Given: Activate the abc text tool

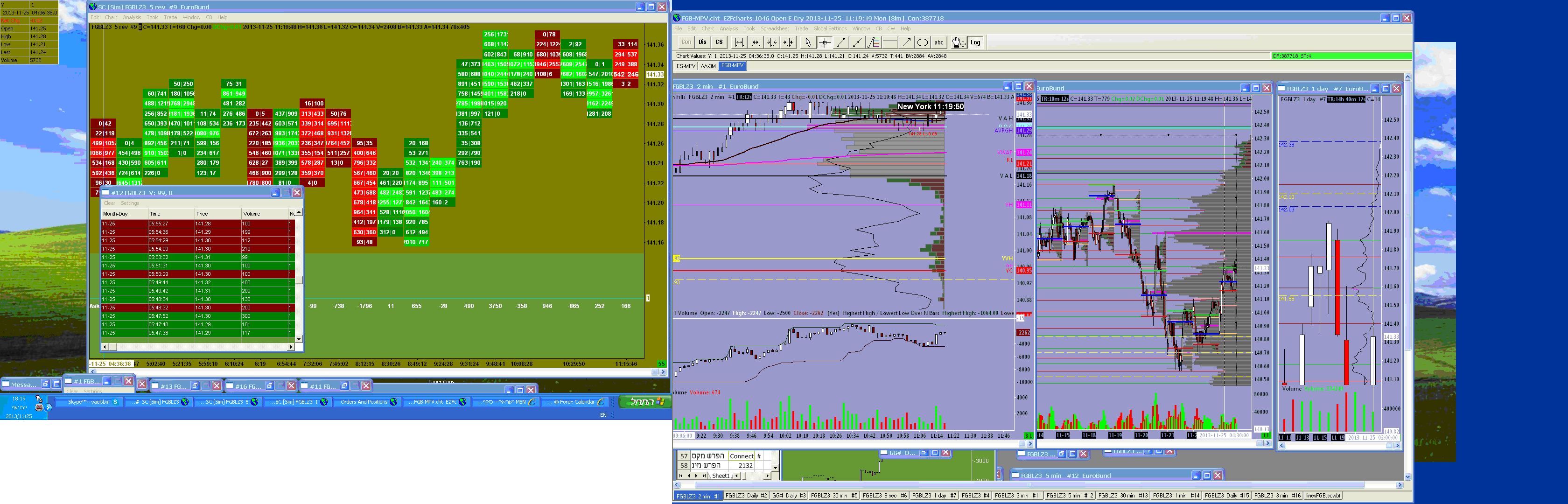Looking at the screenshot, I should 938,42.
